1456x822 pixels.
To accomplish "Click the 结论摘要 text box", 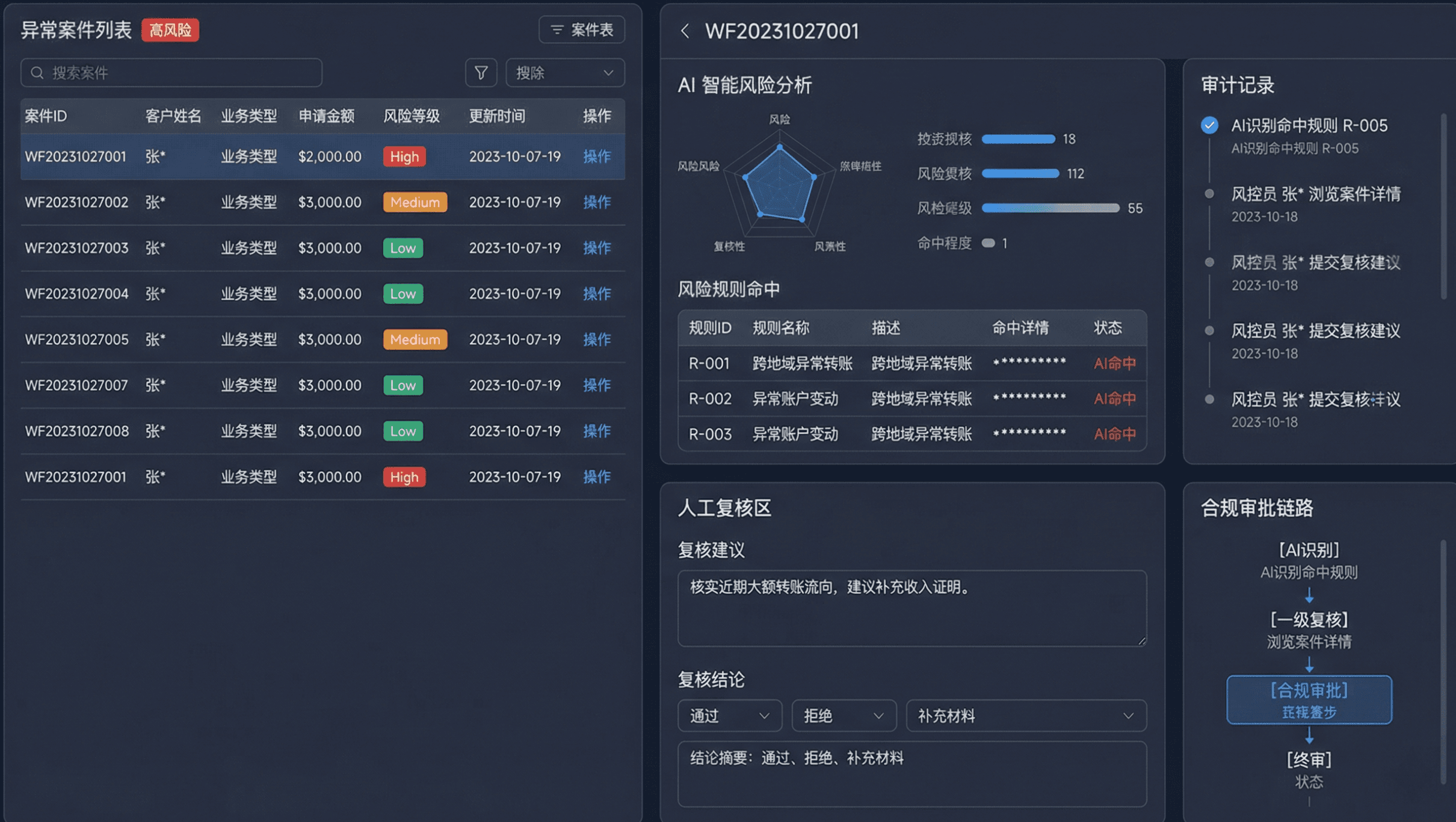I will click(912, 774).
